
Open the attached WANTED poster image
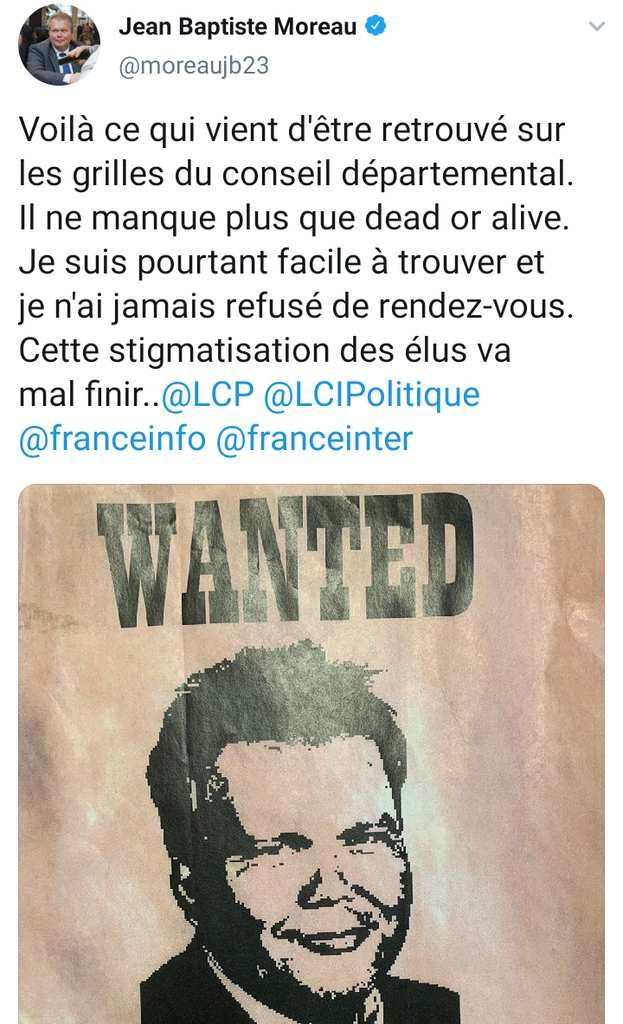pyautogui.click(x=312, y=754)
